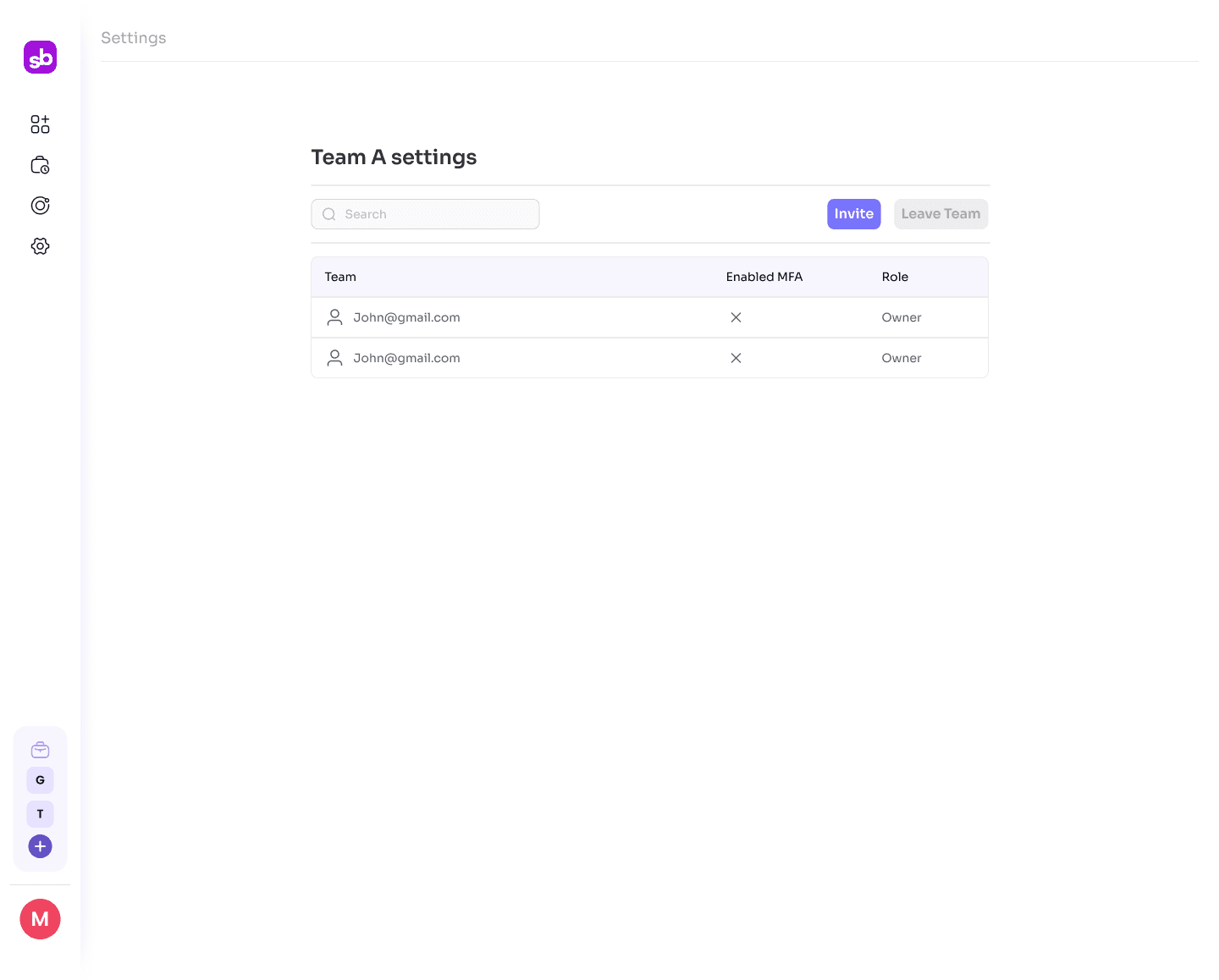Open the settings gear sidebar icon
The height and width of the screenshot is (980, 1219).
point(40,246)
